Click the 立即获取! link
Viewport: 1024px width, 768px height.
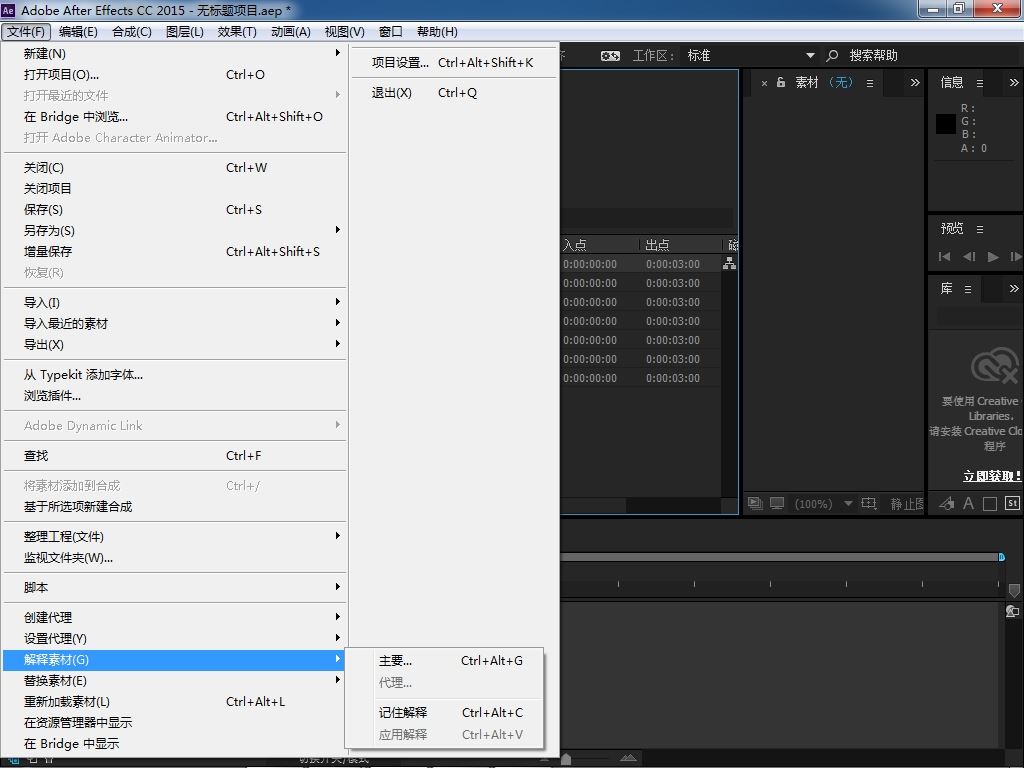992,476
